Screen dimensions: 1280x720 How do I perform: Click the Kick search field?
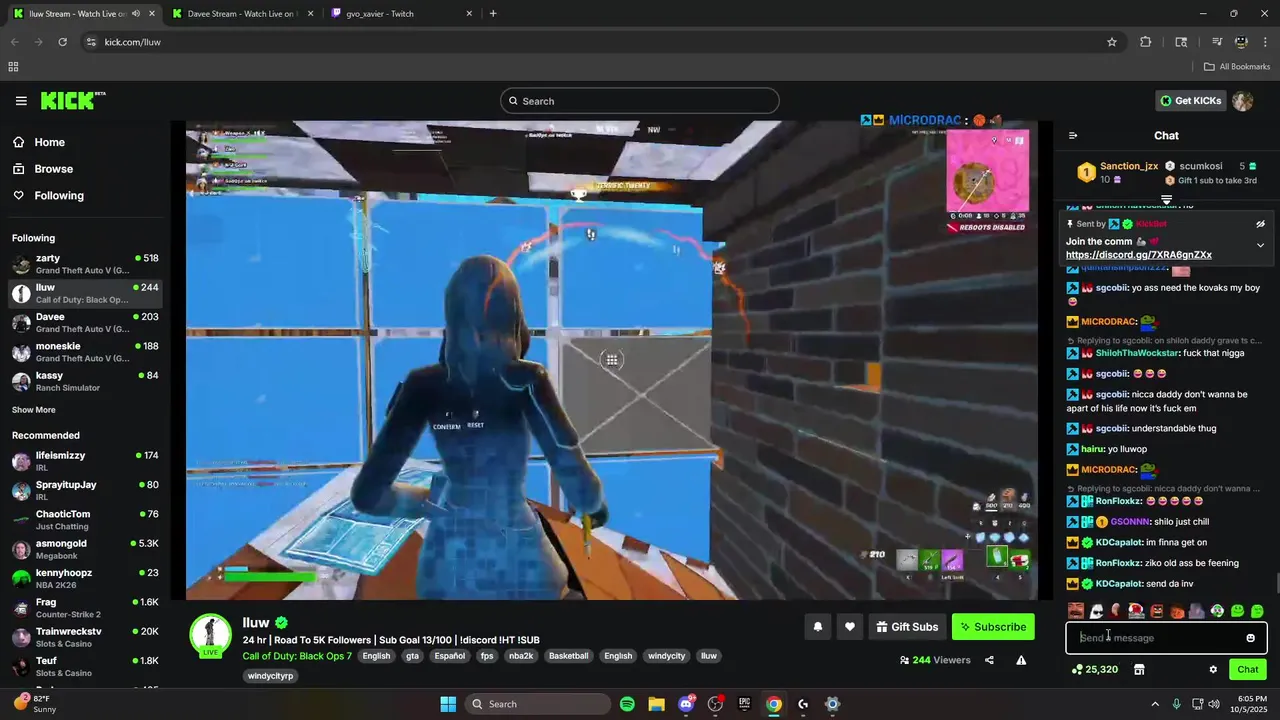tap(639, 101)
